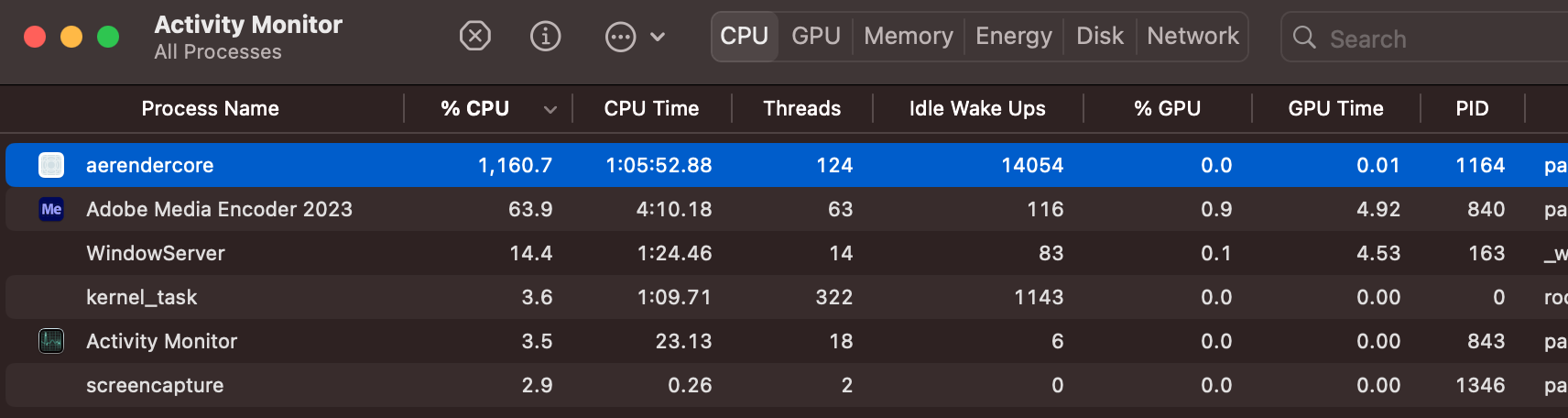This screenshot has width=1568, height=418.
Task: Click the ellipsis more options icon
Action: [620, 38]
